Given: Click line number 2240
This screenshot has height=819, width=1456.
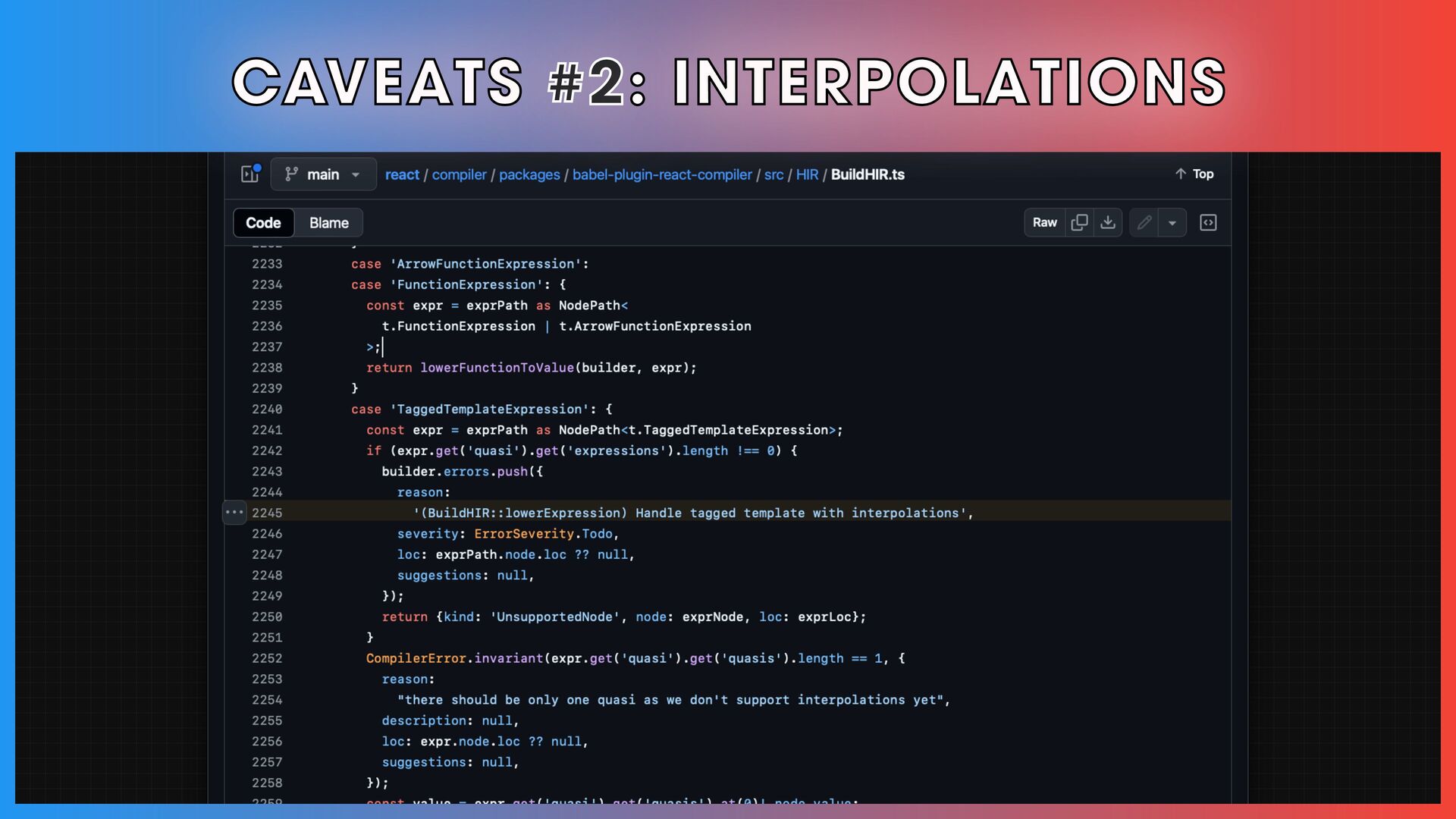Looking at the screenshot, I should tap(267, 409).
